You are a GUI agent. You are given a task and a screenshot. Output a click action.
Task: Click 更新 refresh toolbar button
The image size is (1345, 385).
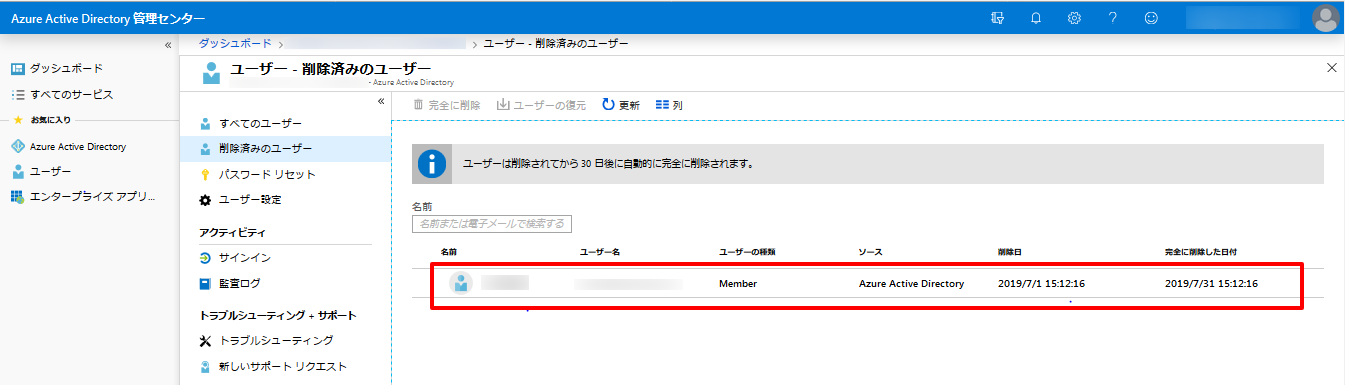[x=621, y=105]
